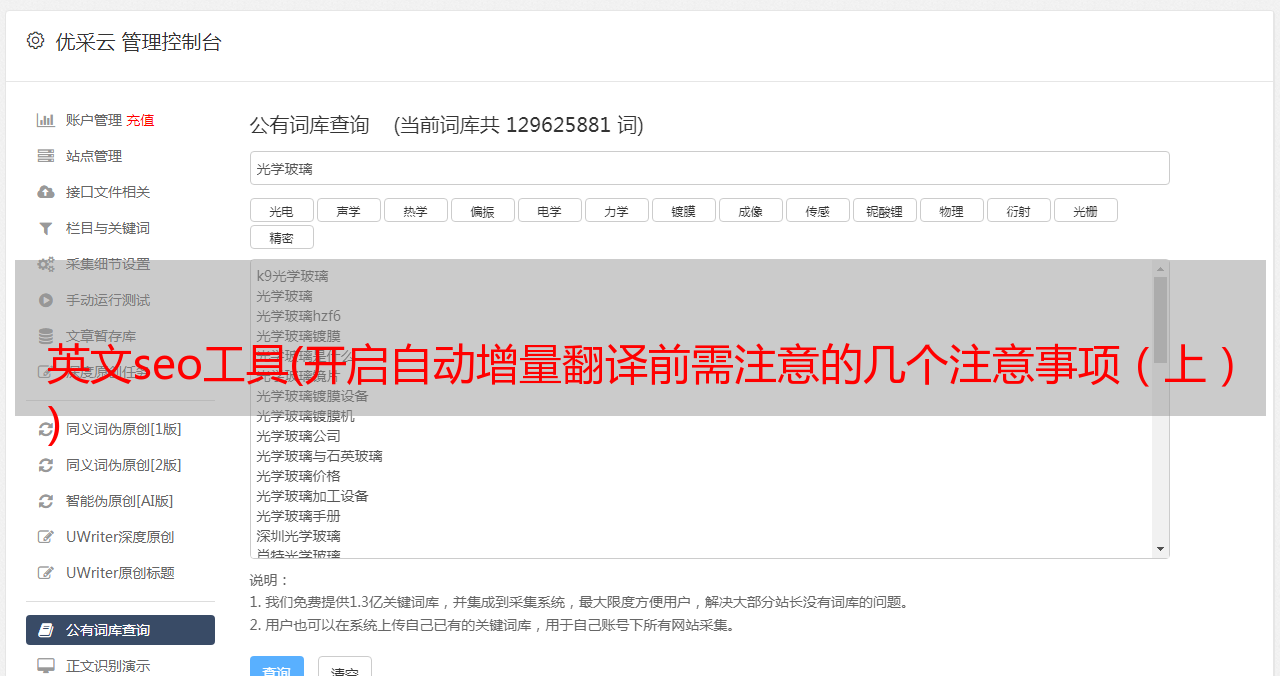Click the refresh icon beside 同义词伪原创[2版]
Screen dimensions: 1280x676
(x=46, y=465)
